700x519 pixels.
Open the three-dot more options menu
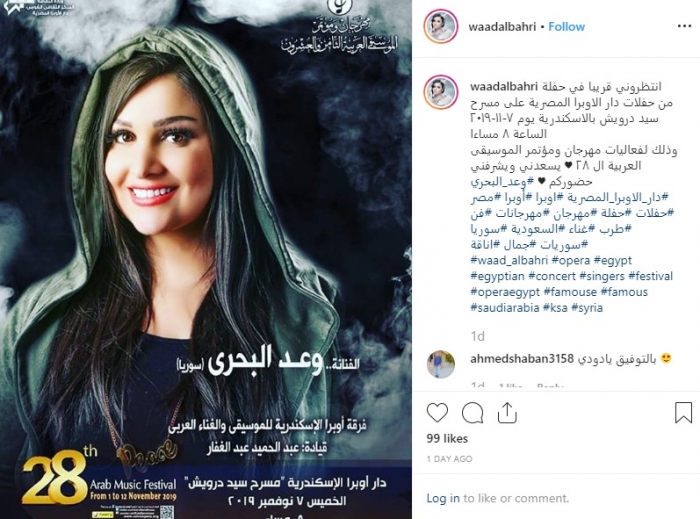(684, 26)
